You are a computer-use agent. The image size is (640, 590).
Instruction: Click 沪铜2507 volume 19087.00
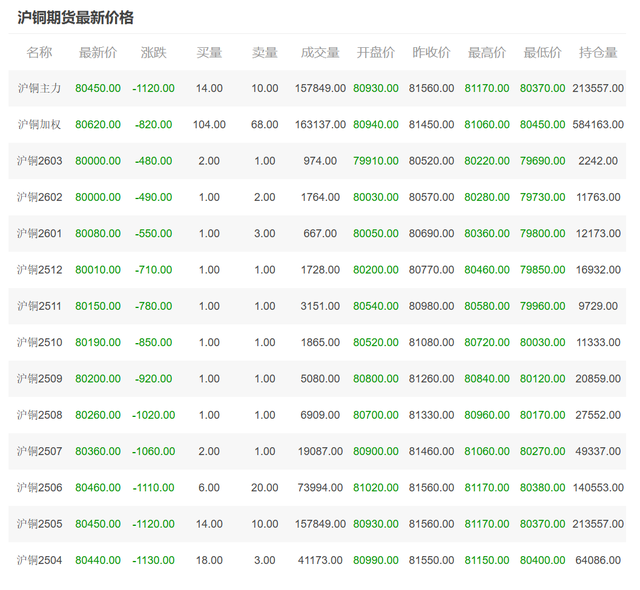320,451
